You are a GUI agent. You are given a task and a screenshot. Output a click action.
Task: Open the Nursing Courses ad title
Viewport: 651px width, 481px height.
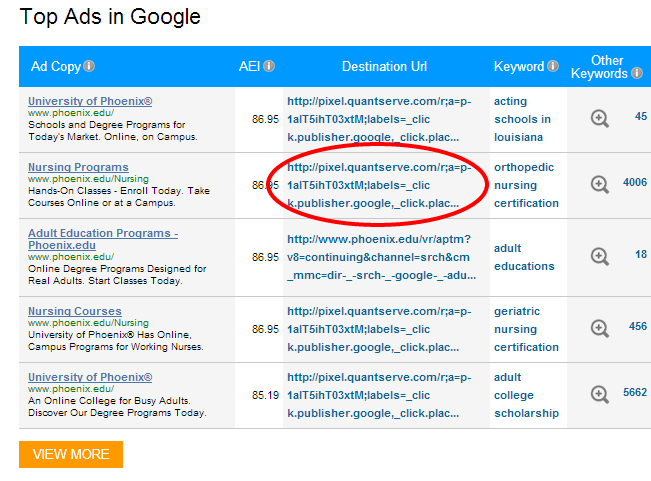(75, 311)
